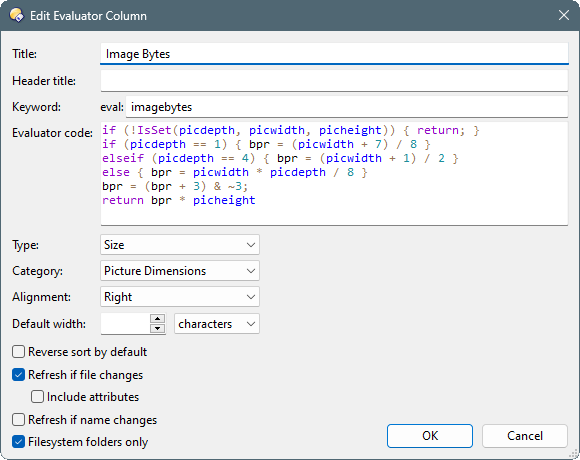Enable Refresh if name changes
Screen dimensions: 580x460
(18, 420)
